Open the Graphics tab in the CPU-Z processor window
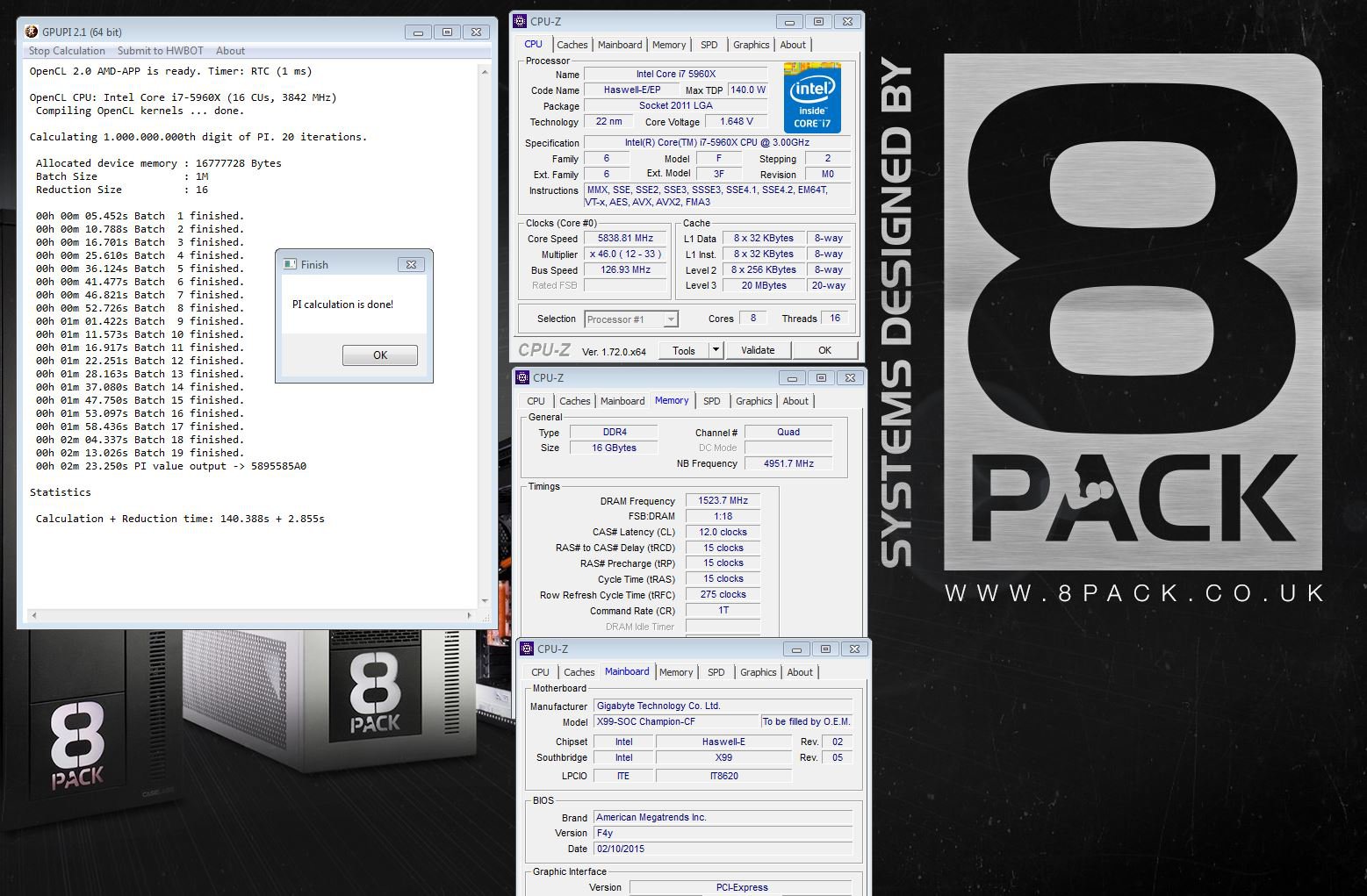The height and width of the screenshot is (896, 1367). [752, 45]
